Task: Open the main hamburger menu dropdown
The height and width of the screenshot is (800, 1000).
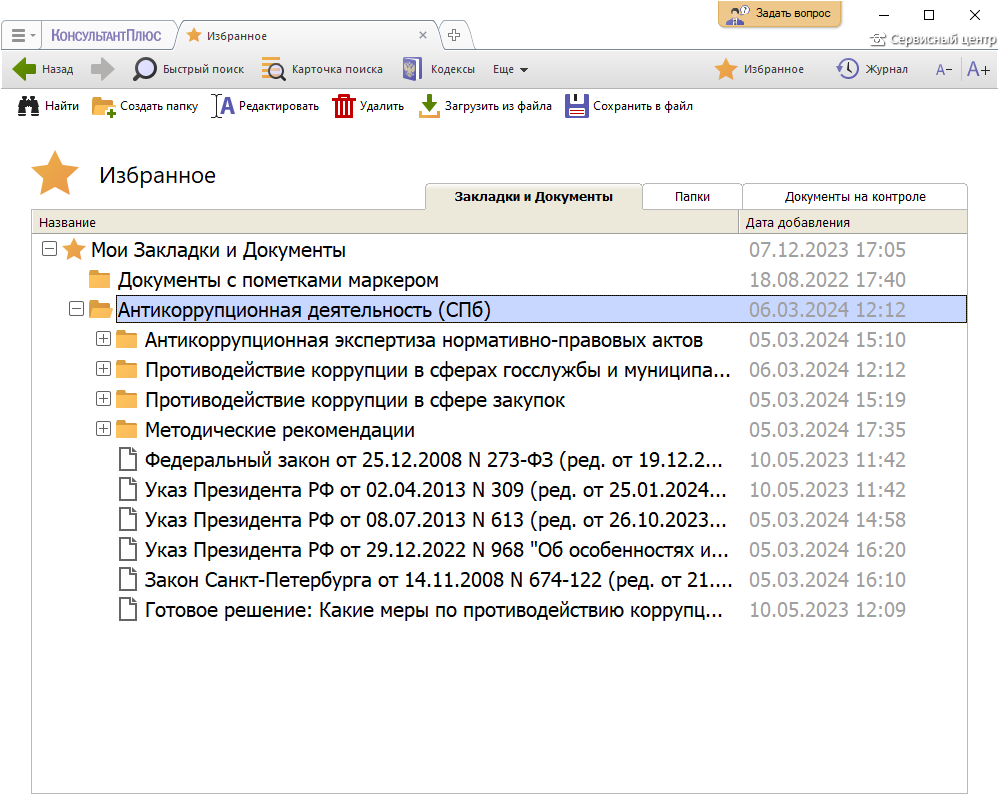Action: tap(25, 35)
